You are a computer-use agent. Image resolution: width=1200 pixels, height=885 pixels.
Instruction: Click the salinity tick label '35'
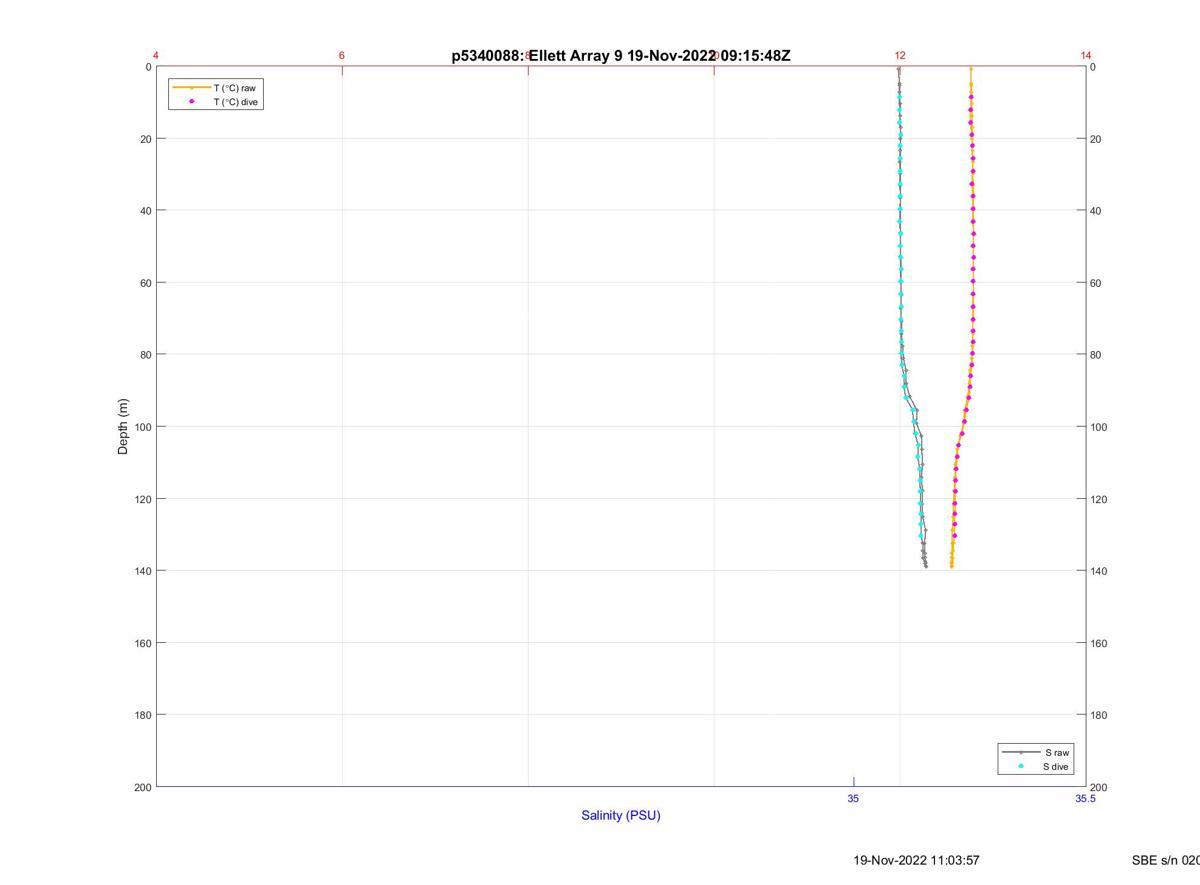853,798
